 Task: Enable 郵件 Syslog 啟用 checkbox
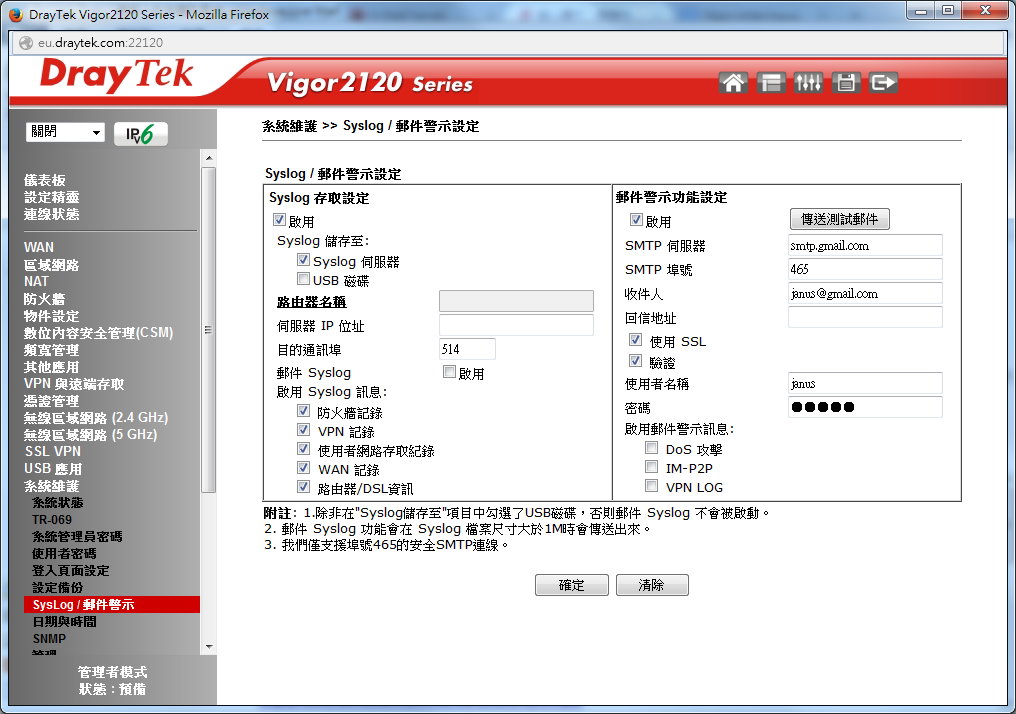[449, 372]
